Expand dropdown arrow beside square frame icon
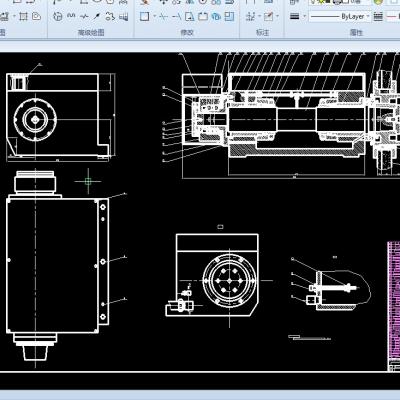This screenshot has height=400, width=400. pyautogui.click(x=154, y=16)
